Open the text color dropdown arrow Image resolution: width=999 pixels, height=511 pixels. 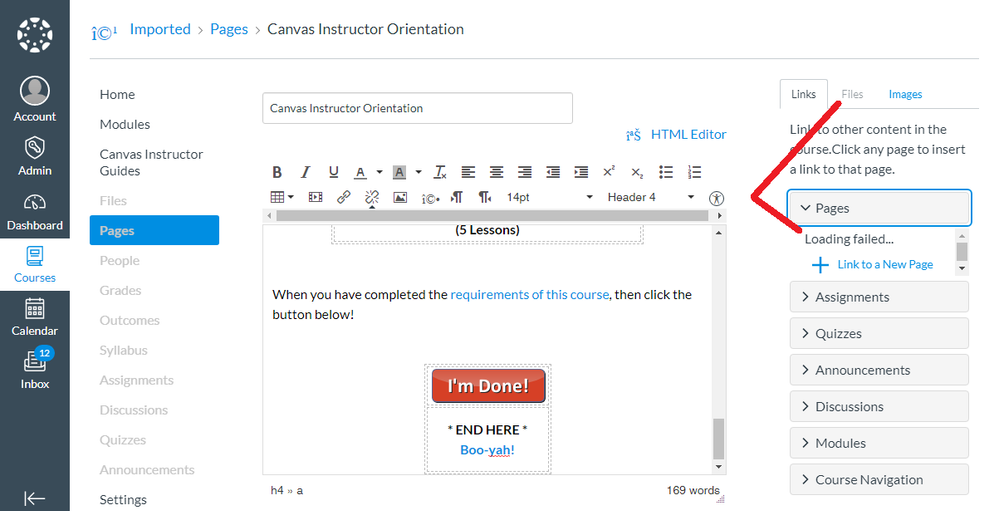point(379,172)
